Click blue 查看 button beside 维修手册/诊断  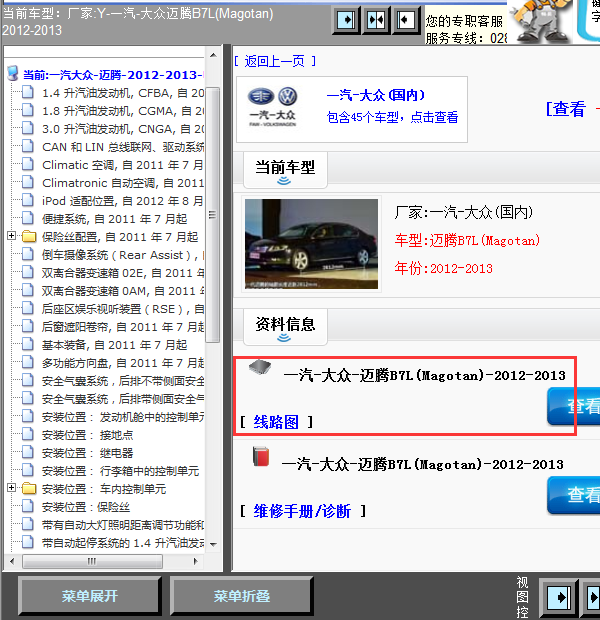[x=574, y=495]
